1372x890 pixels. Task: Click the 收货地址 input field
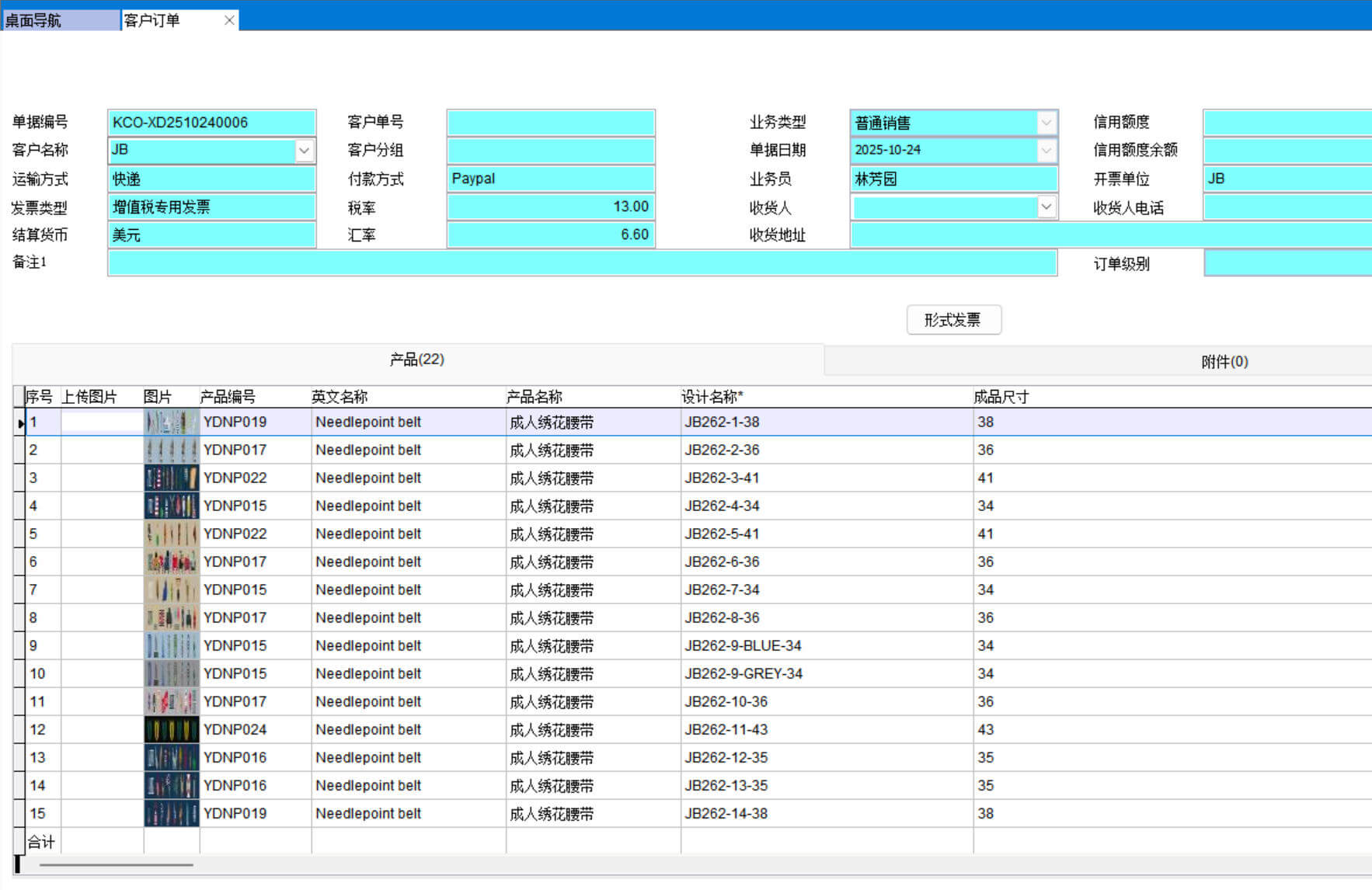click(x=1111, y=235)
